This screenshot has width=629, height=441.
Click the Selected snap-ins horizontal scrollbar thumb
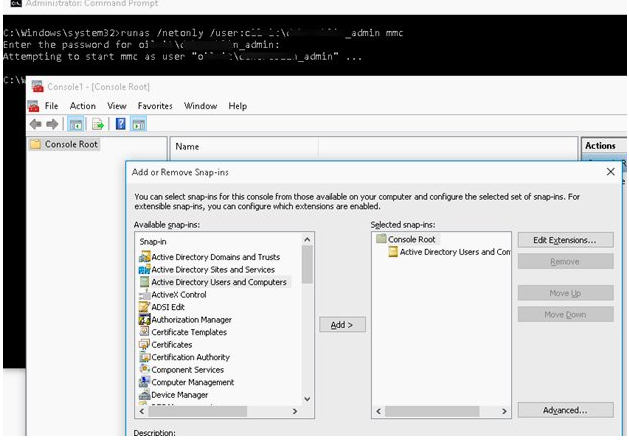(x=432, y=411)
